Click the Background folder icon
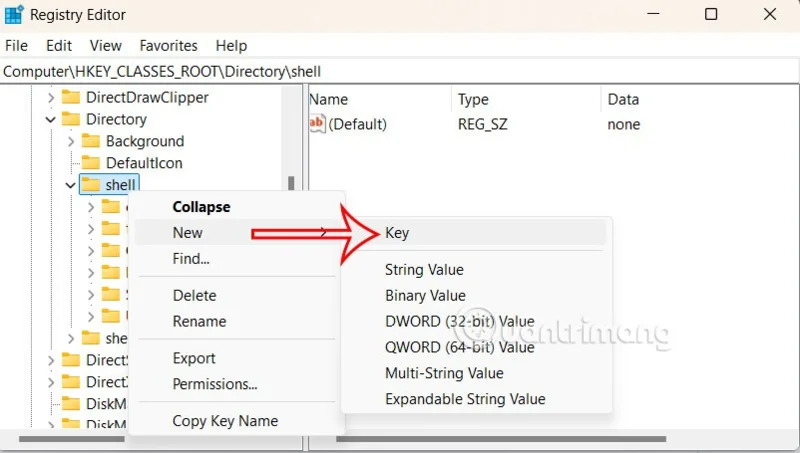Image resolution: width=800 pixels, height=453 pixels. point(90,141)
